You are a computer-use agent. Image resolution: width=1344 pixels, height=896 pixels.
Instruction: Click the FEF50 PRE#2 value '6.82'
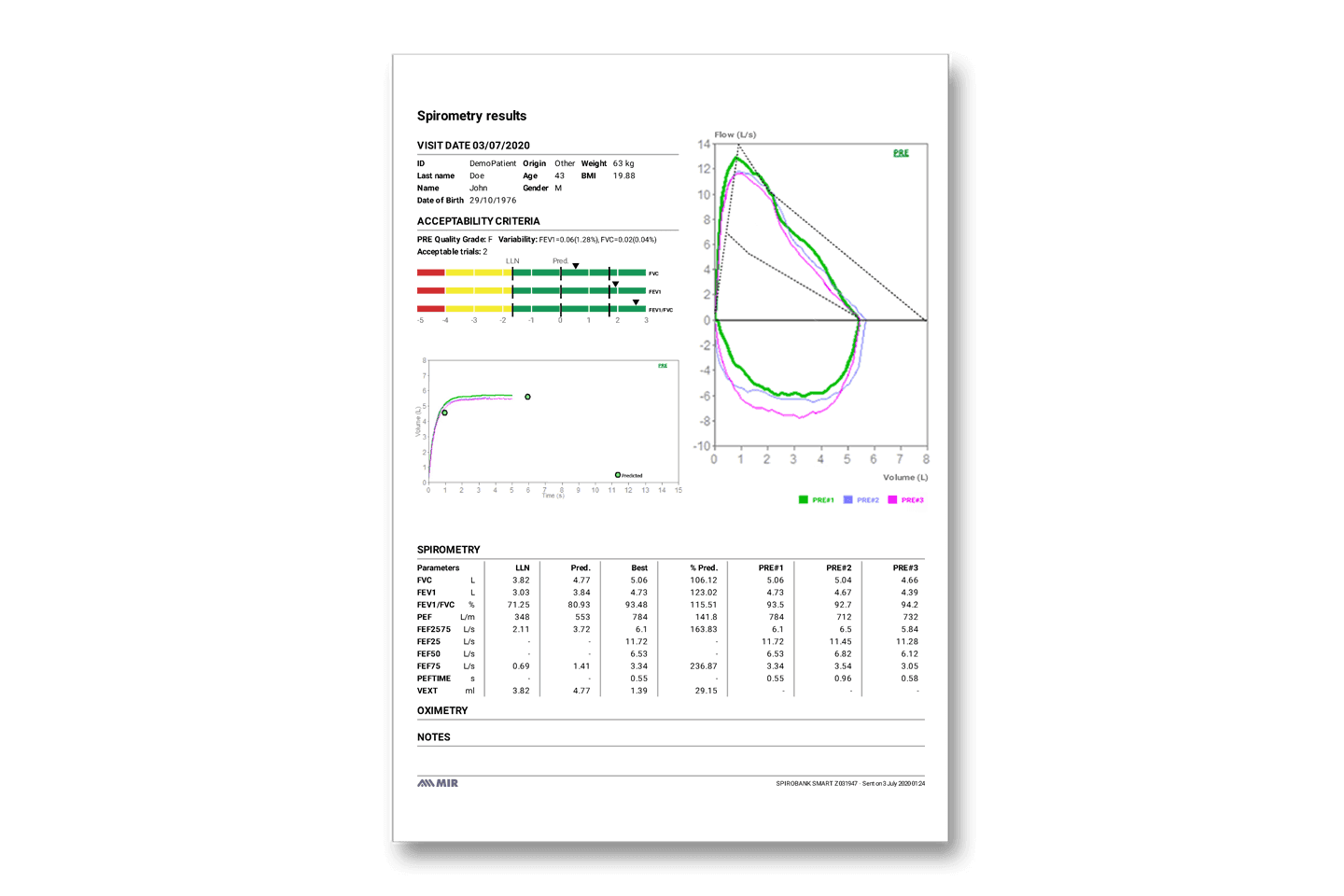pos(842,653)
